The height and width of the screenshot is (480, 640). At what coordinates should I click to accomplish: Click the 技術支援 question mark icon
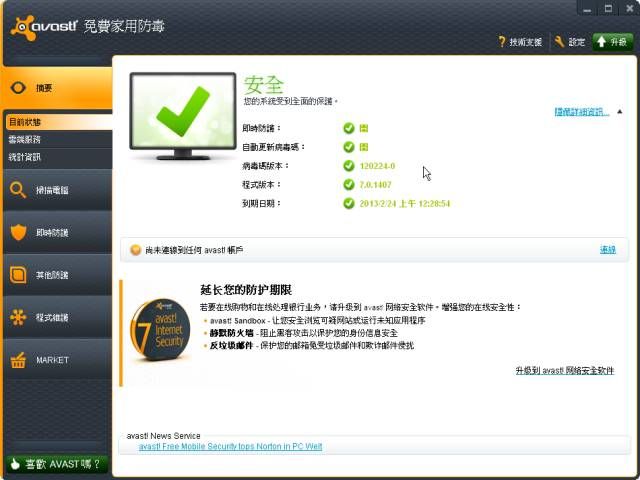point(502,42)
